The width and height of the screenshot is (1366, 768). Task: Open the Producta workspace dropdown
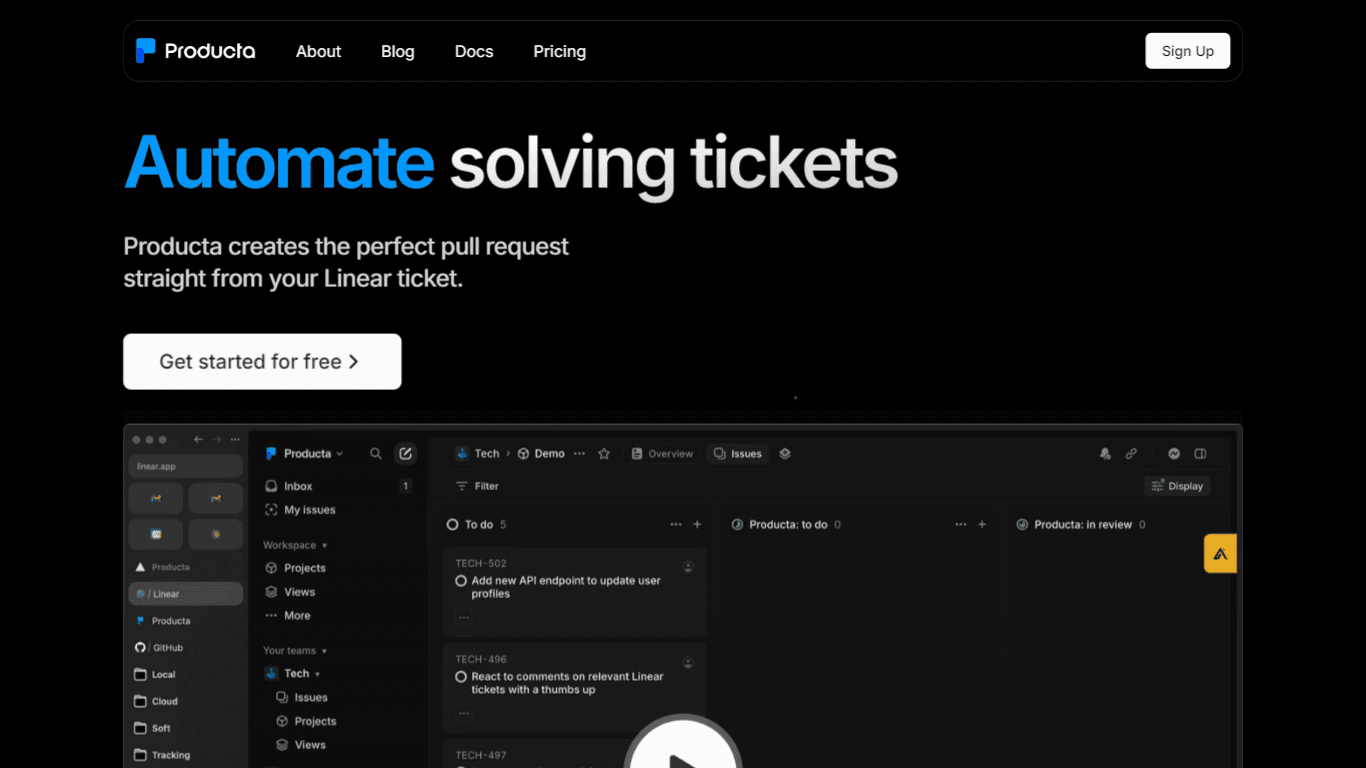[x=304, y=454]
